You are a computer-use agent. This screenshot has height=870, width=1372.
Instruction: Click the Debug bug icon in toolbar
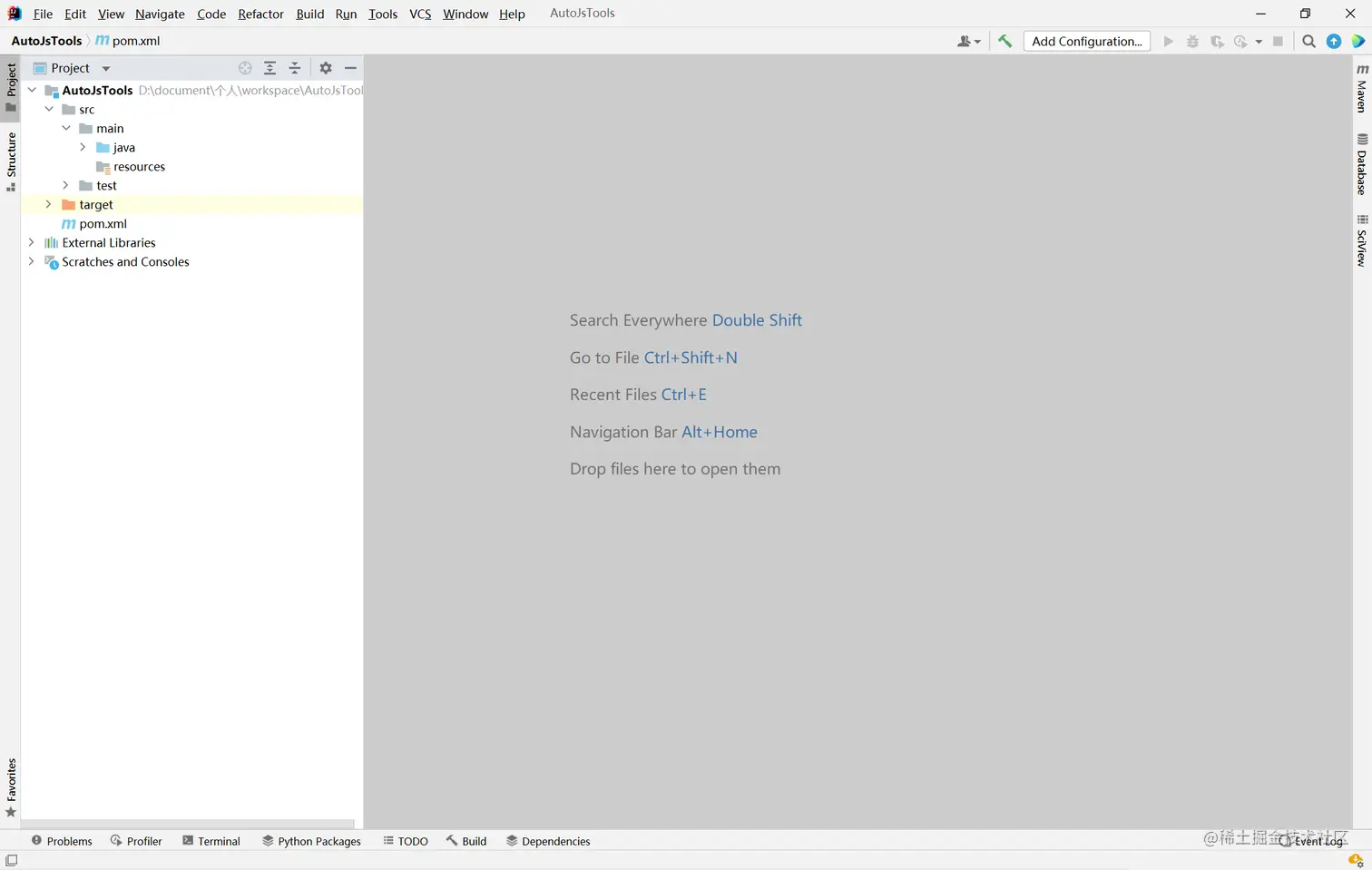tap(1193, 42)
